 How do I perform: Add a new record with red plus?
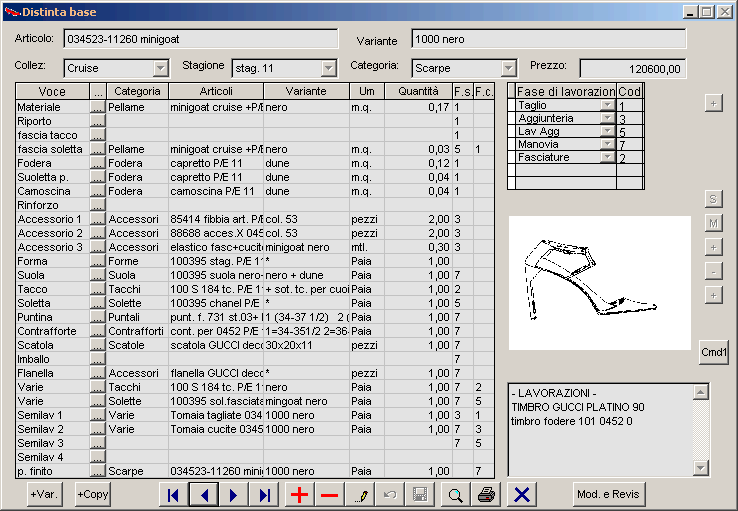click(x=298, y=495)
